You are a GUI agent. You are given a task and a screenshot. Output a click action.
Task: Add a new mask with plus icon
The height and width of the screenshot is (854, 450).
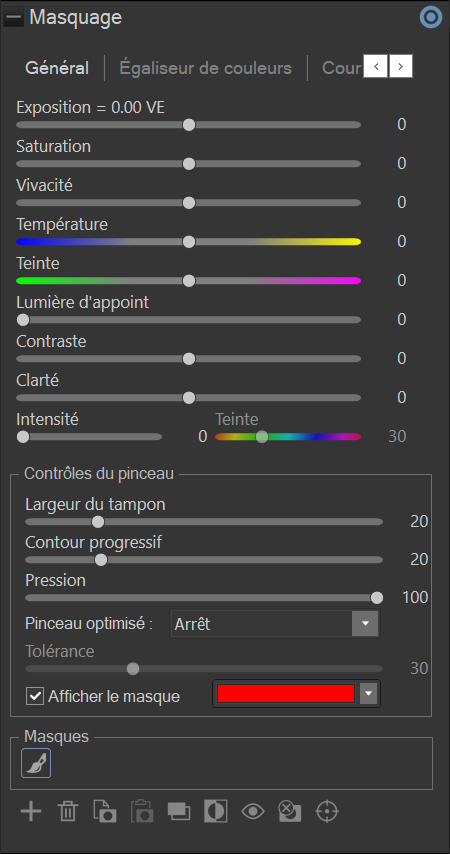point(31,811)
